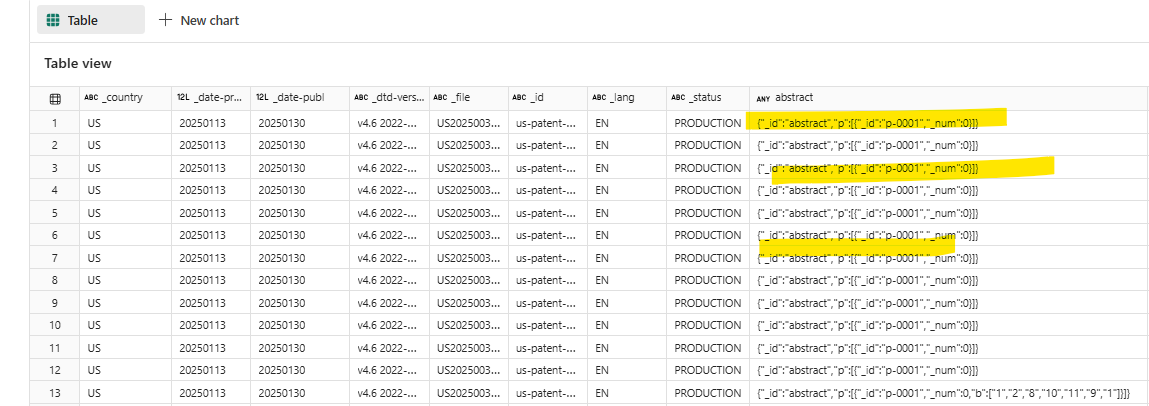
Task: Click the ABC type icon of _country
Action: tap(91, 97)
